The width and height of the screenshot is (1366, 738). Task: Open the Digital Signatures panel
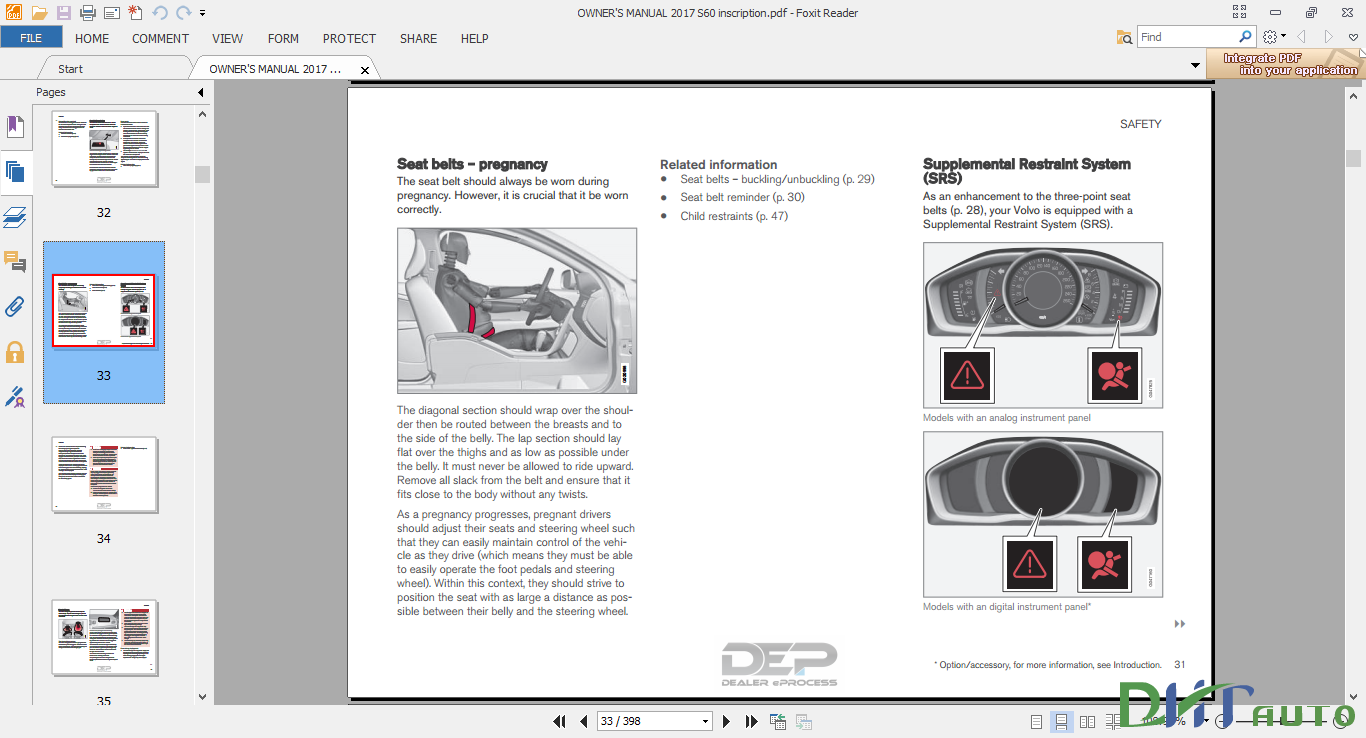point(14,397)
